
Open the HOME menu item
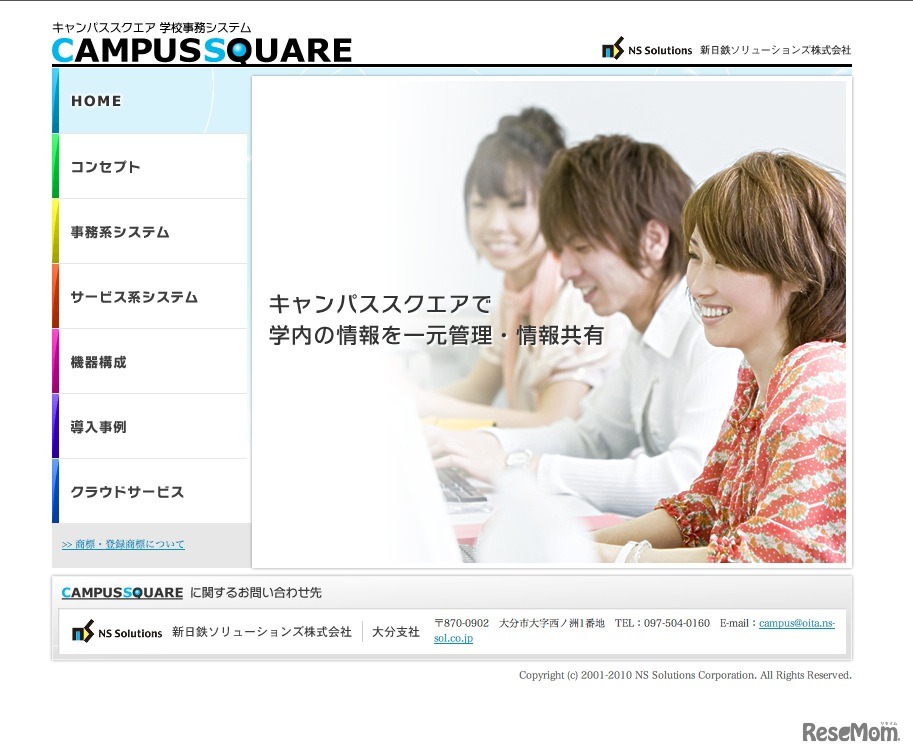(x=150, y=101)
